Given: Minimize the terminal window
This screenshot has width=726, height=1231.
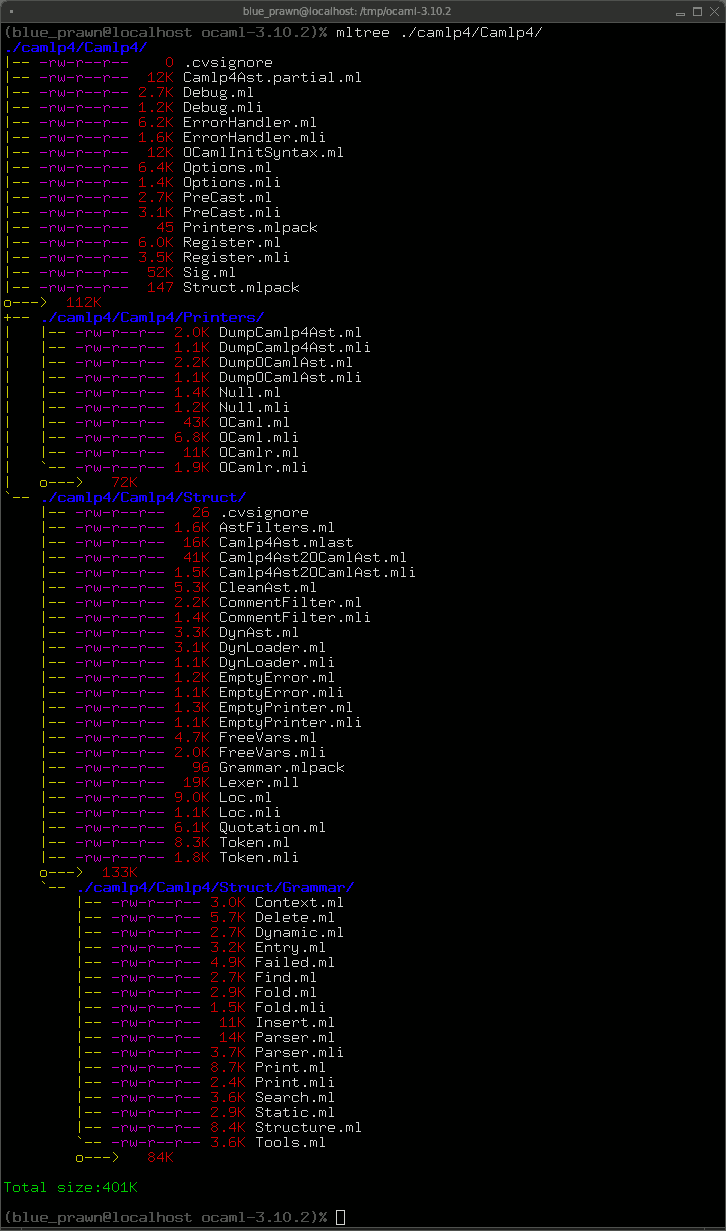Looking at the screenshot, I should (x=681, y=11).
